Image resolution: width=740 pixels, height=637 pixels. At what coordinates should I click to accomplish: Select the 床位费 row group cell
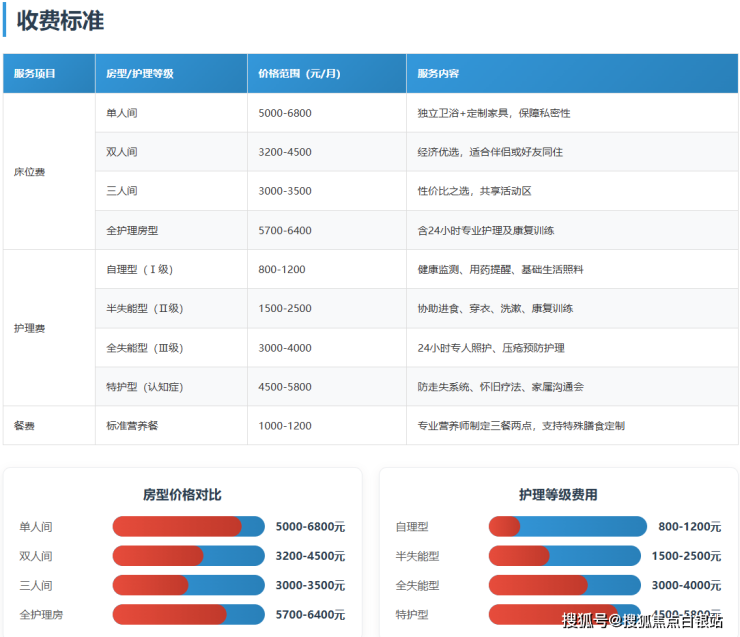click(x=30, y=172)
